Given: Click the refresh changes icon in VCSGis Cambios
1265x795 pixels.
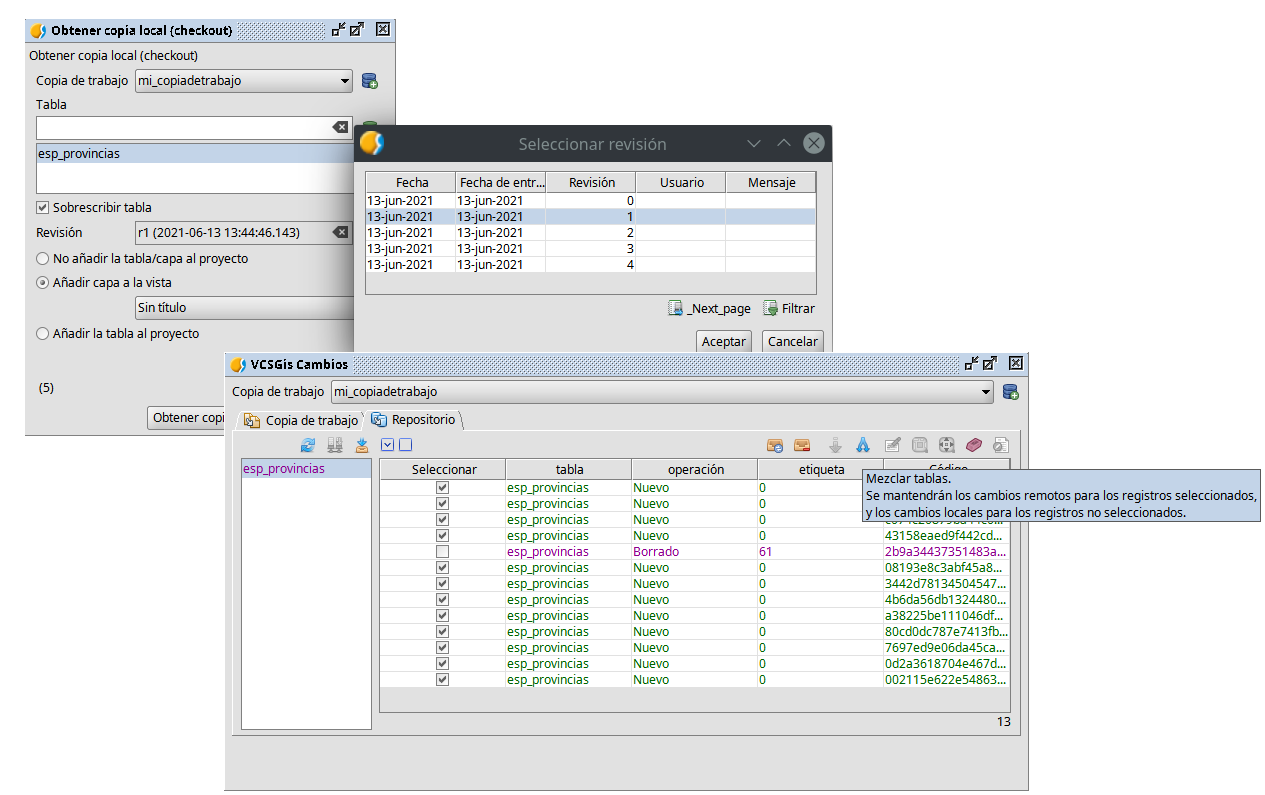Looking at the screenshot, I should (x=308, y=445).
